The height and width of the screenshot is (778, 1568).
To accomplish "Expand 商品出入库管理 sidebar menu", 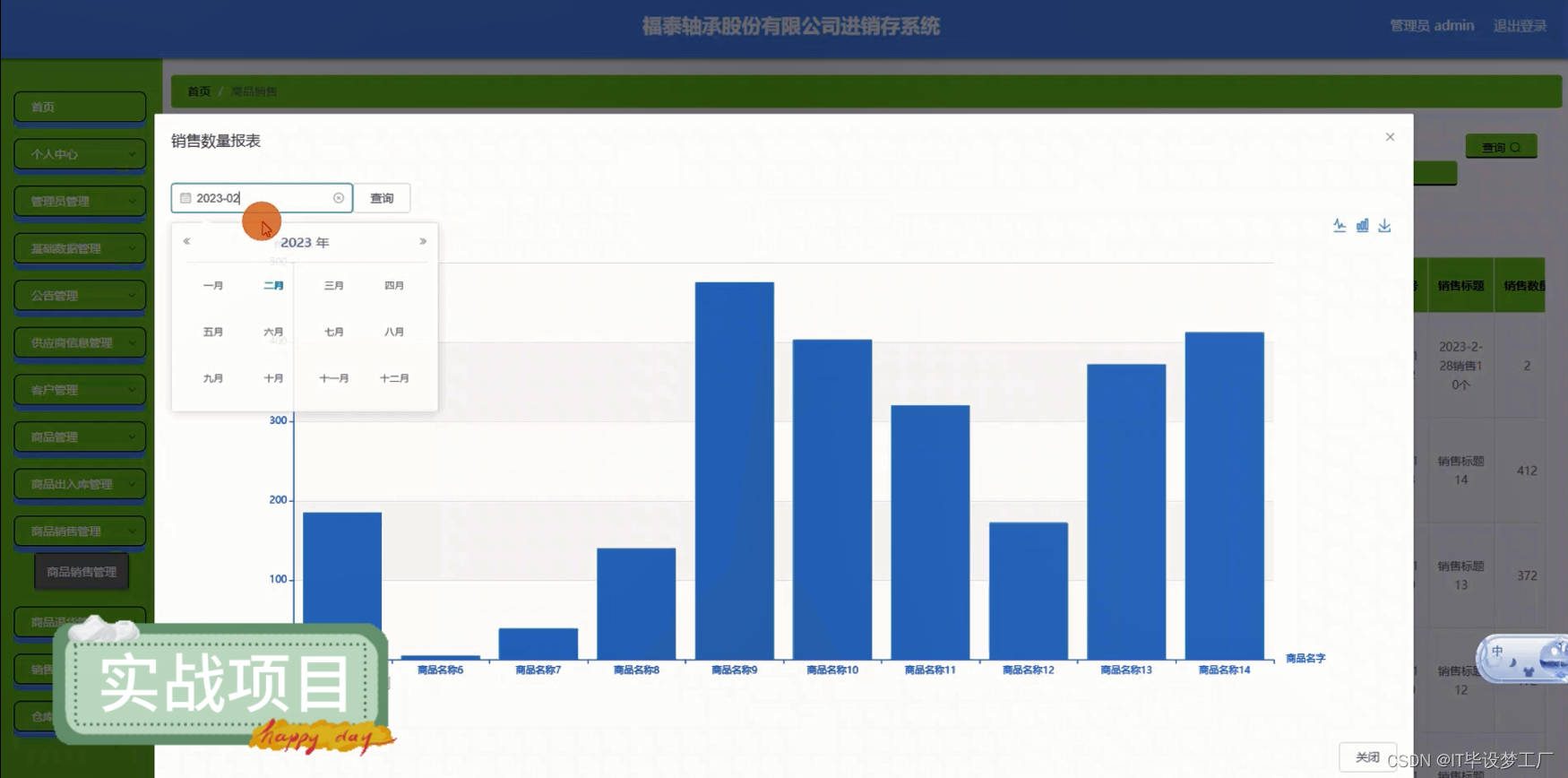I will click(80, 484).
